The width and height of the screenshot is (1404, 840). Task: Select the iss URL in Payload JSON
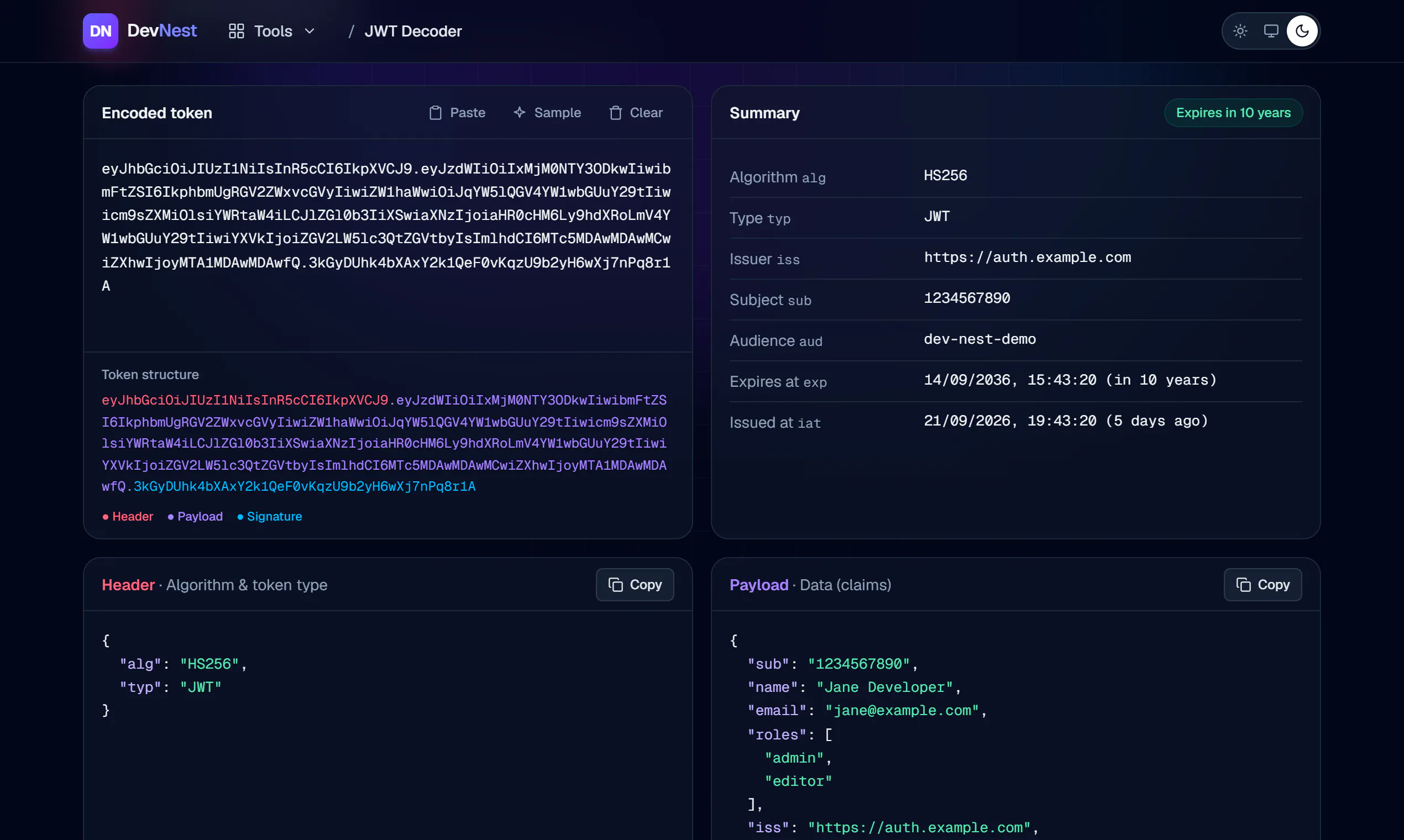919,827
